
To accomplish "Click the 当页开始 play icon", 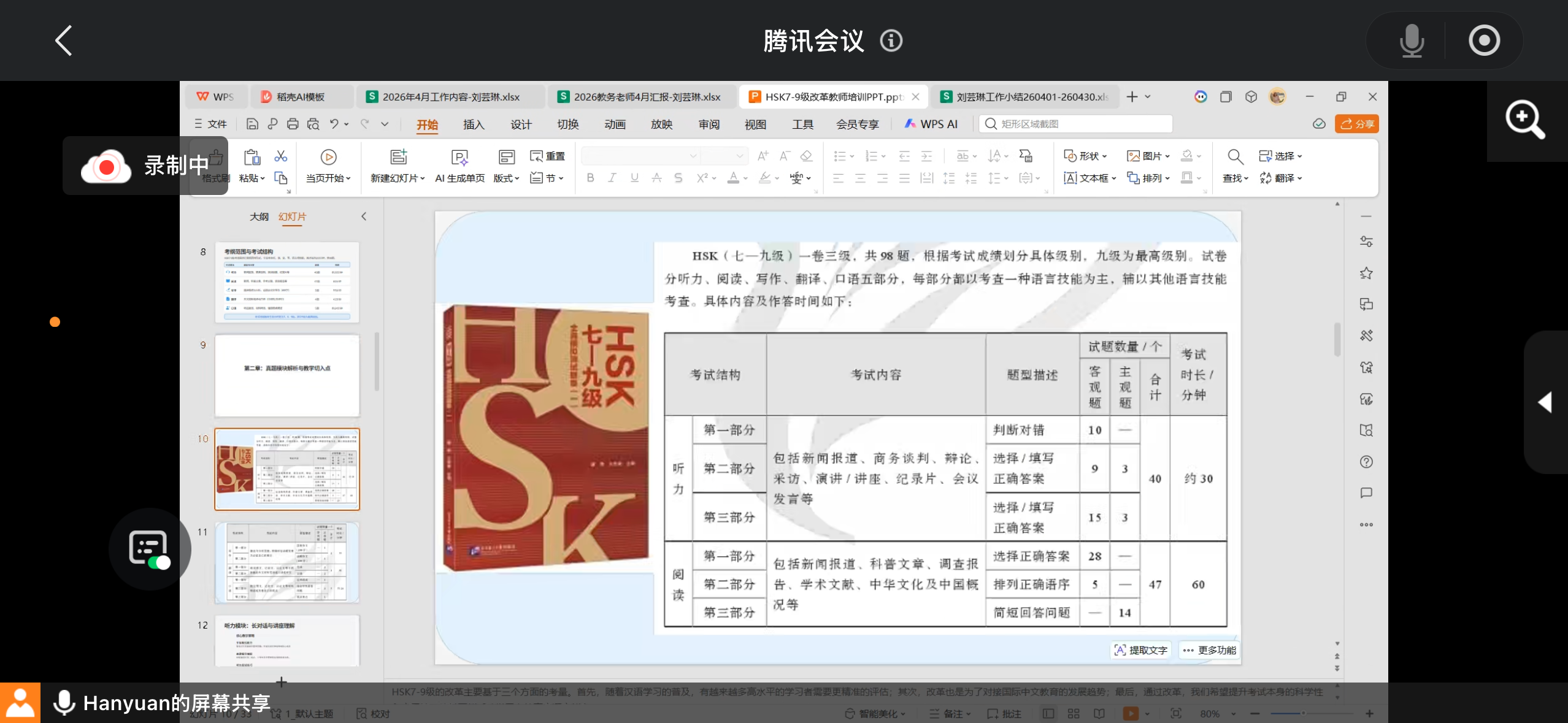I will [x=329, y=158].
